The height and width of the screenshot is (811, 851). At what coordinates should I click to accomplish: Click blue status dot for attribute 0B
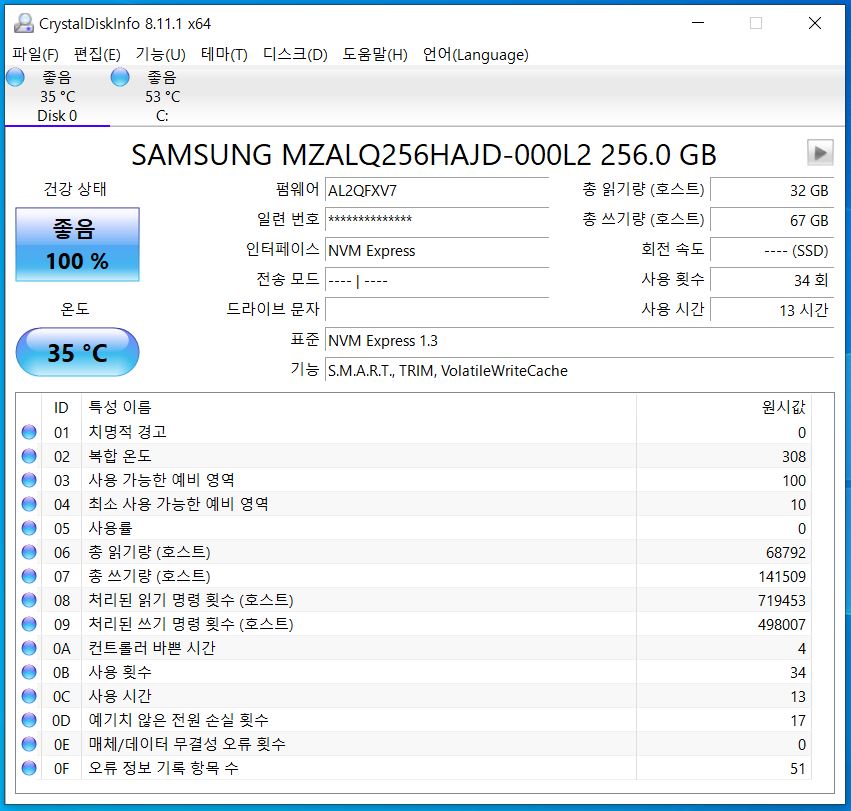pyautogui.click(x=29, y=672)
